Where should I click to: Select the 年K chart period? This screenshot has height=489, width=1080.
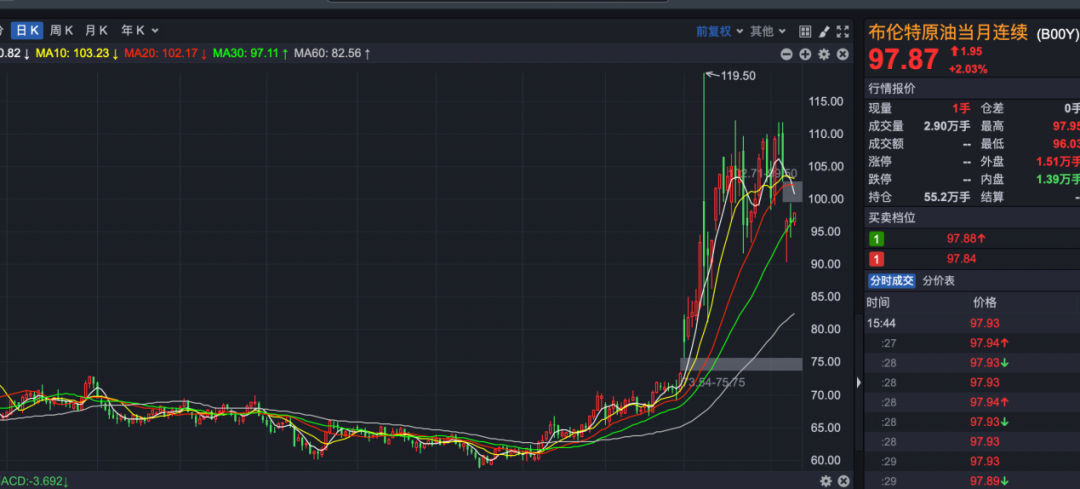133,30
